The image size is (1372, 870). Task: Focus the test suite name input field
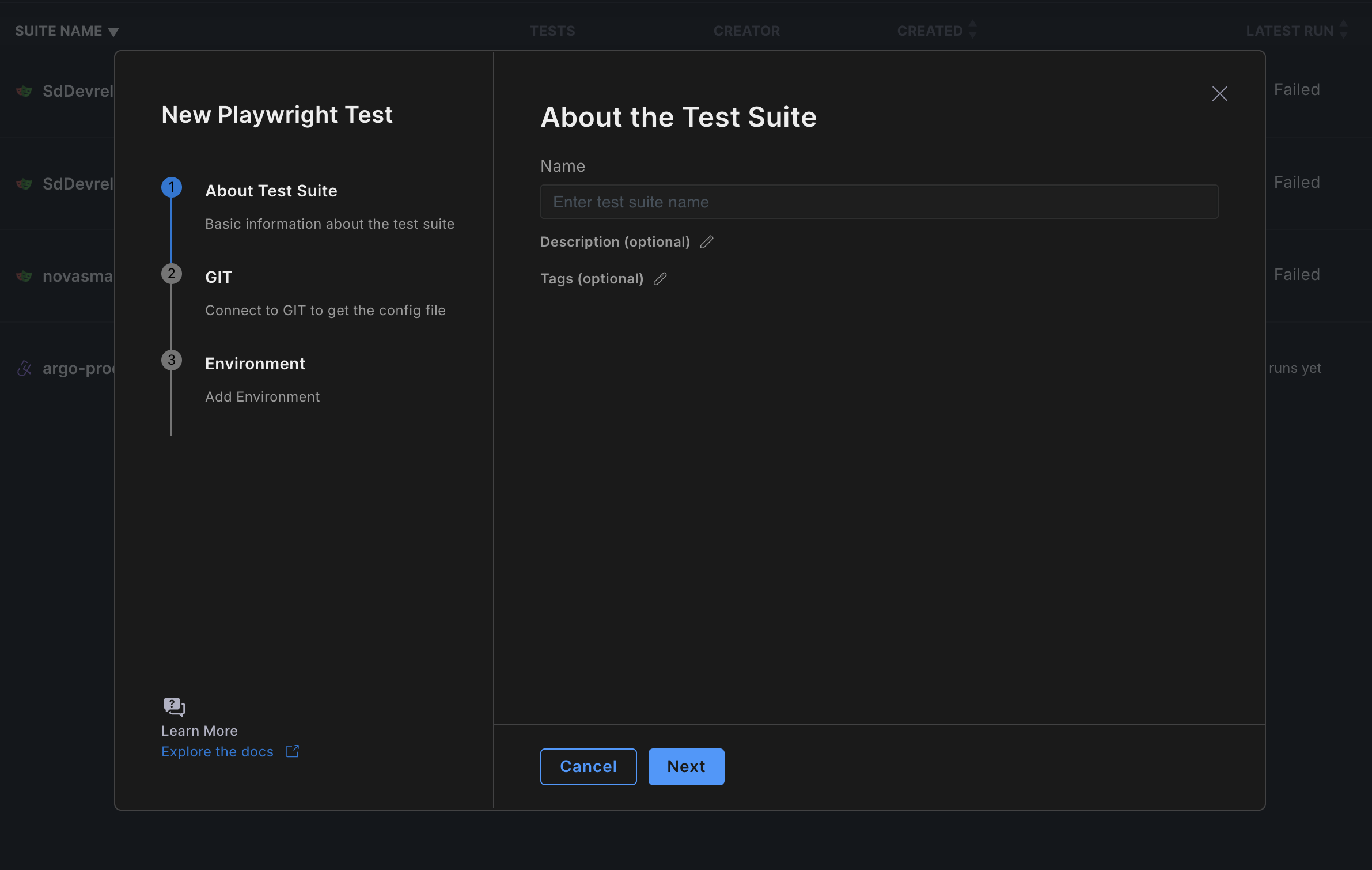coord(879,202)
